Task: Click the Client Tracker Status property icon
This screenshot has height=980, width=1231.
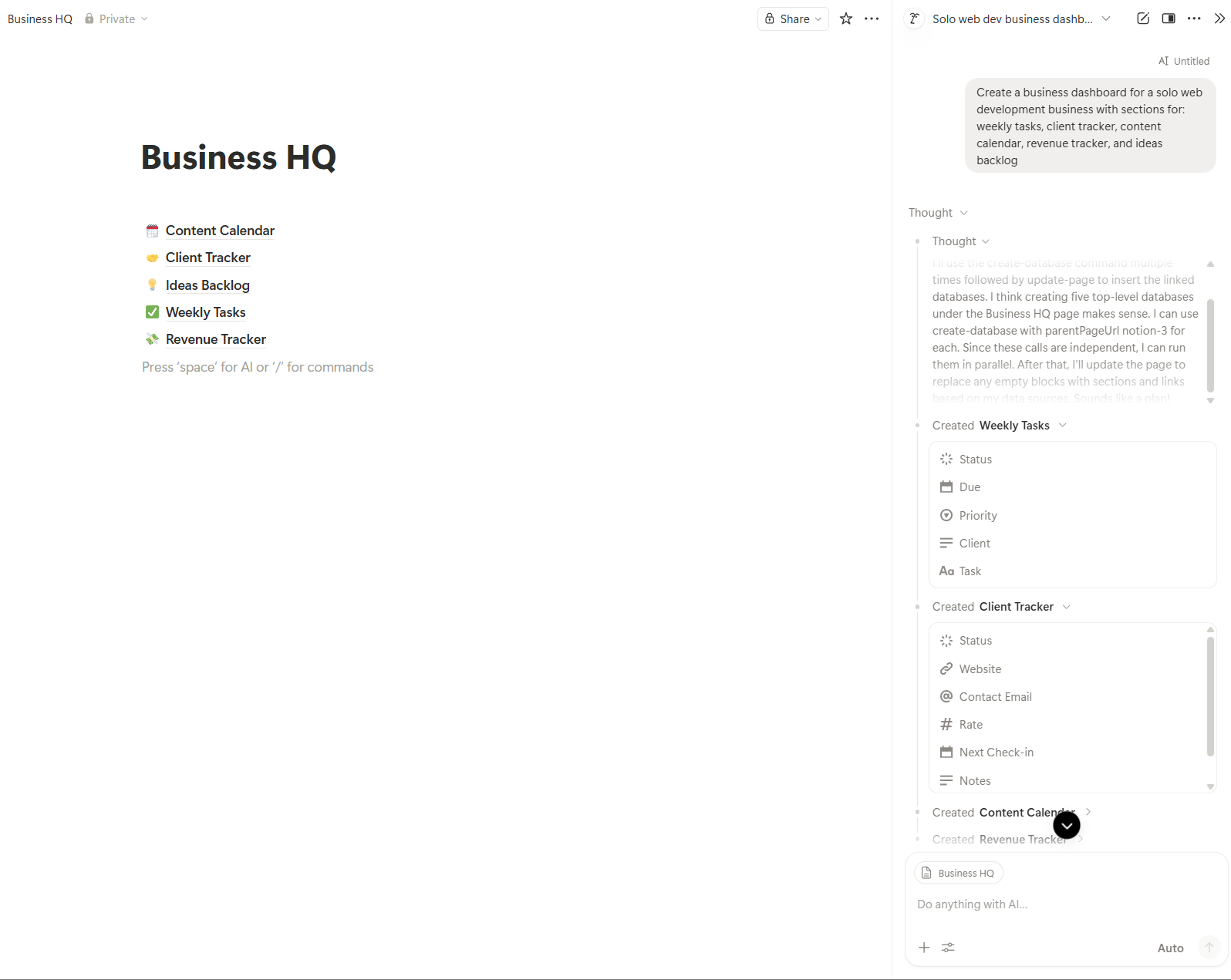Action: coord(946,640)
